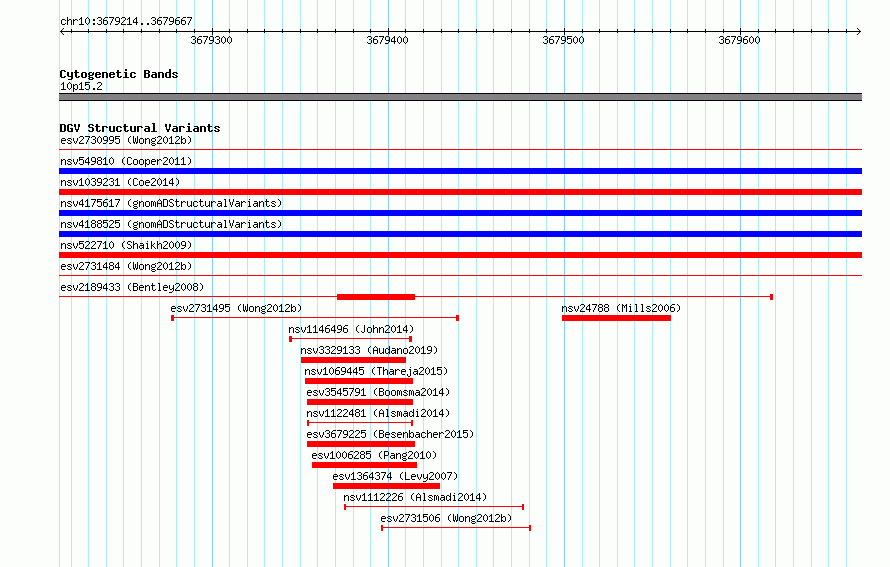Open the esv3679225 (Besenbacher2015) label
This screenshot has width=890, height=567.
390,434
